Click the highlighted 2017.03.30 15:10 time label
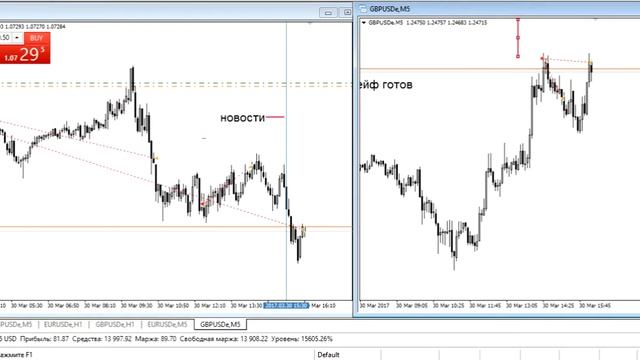The width and height of the screenshot is (640, 360). click(x=287, y=305)
